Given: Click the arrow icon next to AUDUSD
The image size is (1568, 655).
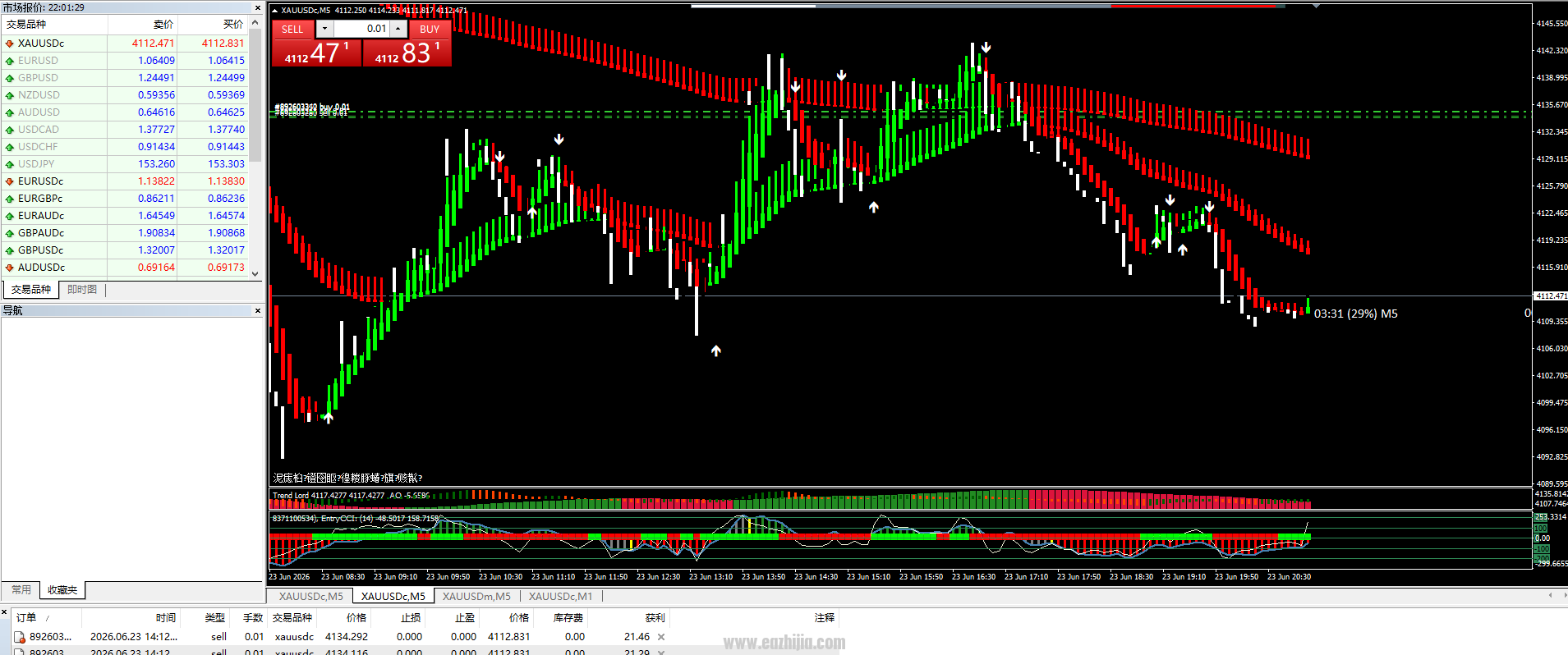Looking at the screenshot, I should [9, 112].
